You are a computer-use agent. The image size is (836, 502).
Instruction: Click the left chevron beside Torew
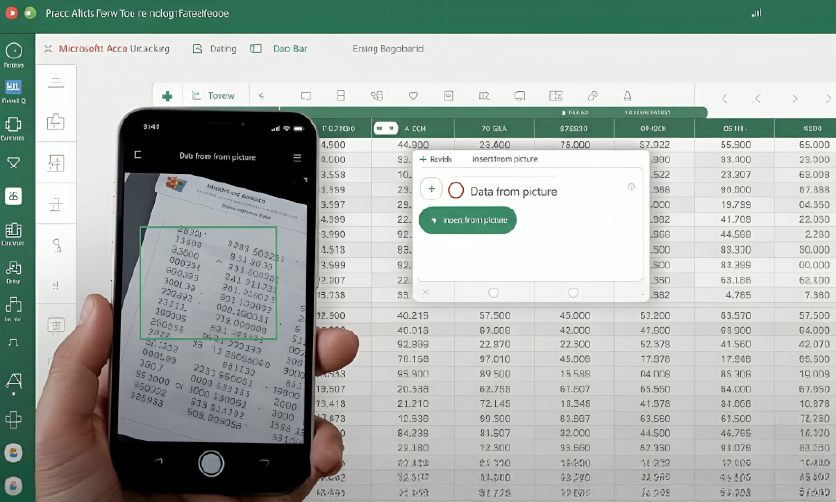pos(261,96)
